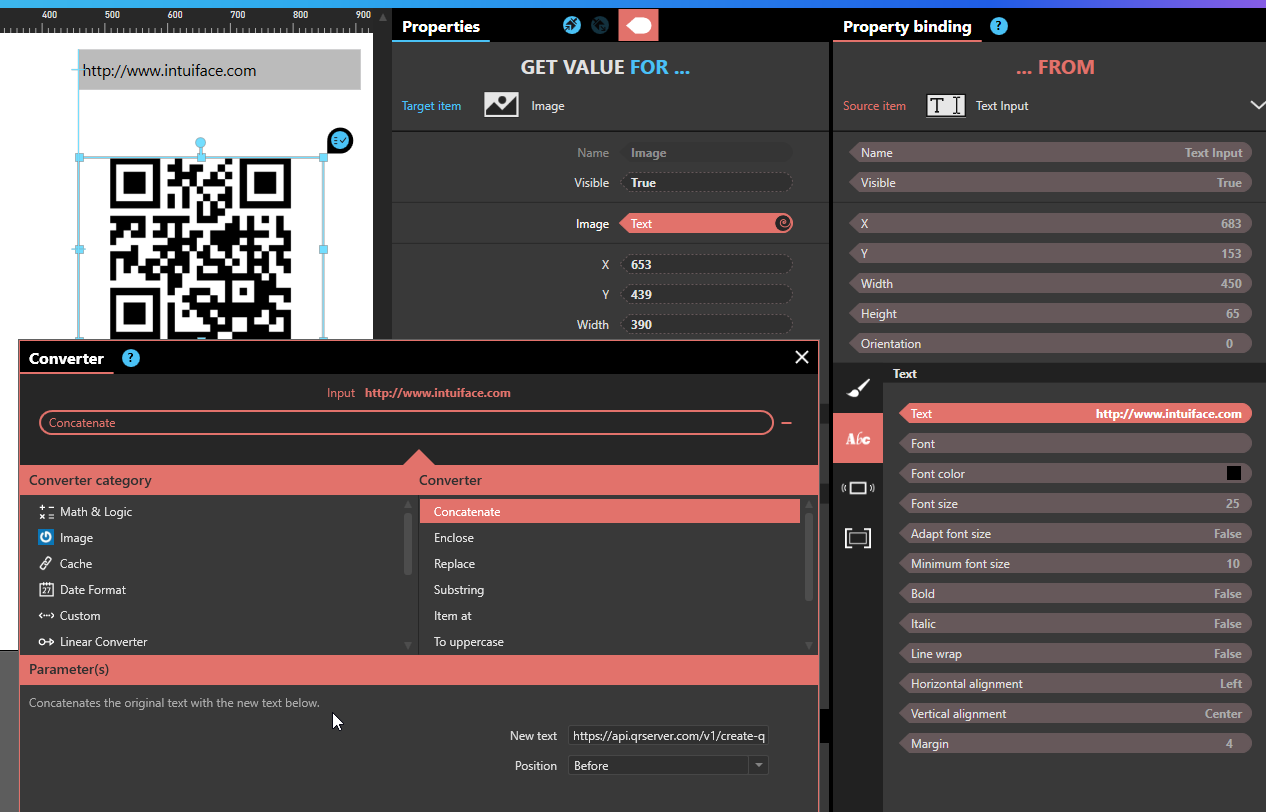Click the blue binding badge on the QR code
Image resolution: width=1266 pixels, height=812 pixels.
click(x=340, y=140)
